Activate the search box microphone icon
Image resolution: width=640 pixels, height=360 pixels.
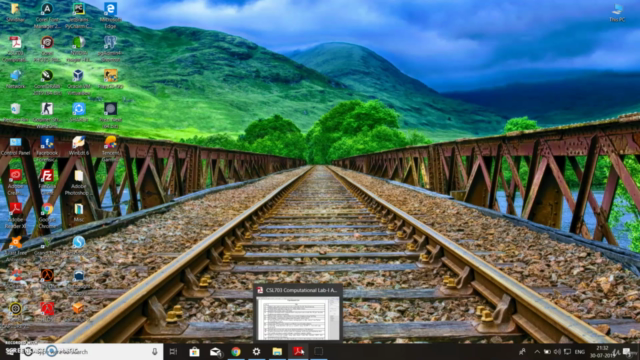155,351
